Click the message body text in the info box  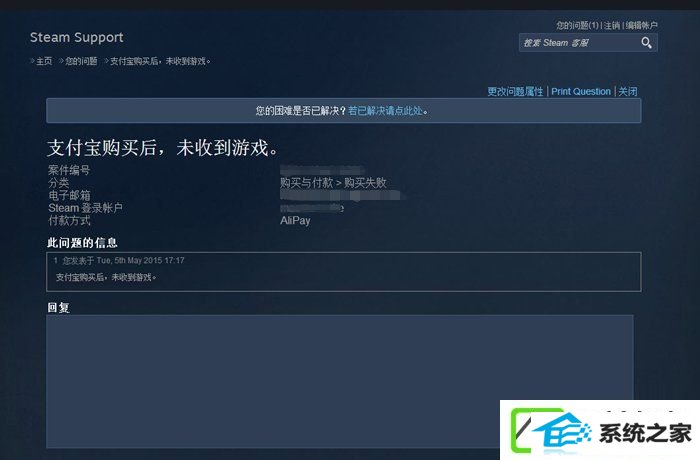pos(106,277)
